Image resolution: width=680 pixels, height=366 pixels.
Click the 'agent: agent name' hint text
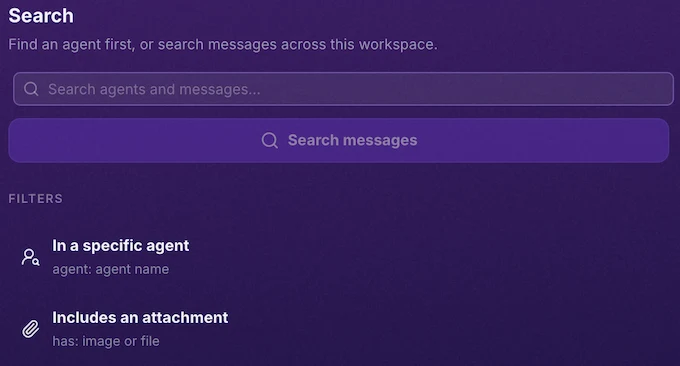click(x=111, y=269)
